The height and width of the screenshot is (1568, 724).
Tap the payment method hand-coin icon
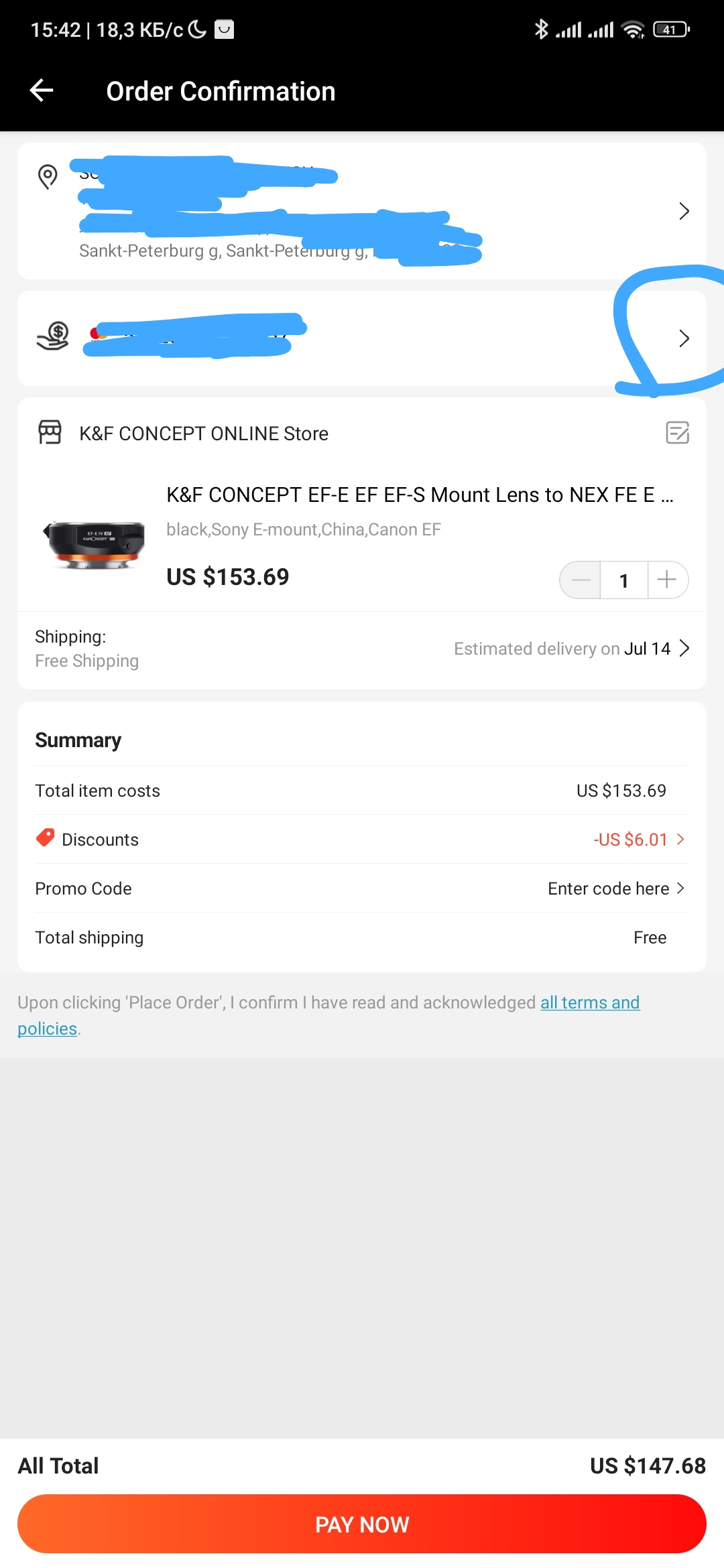[x=53, y=336]
